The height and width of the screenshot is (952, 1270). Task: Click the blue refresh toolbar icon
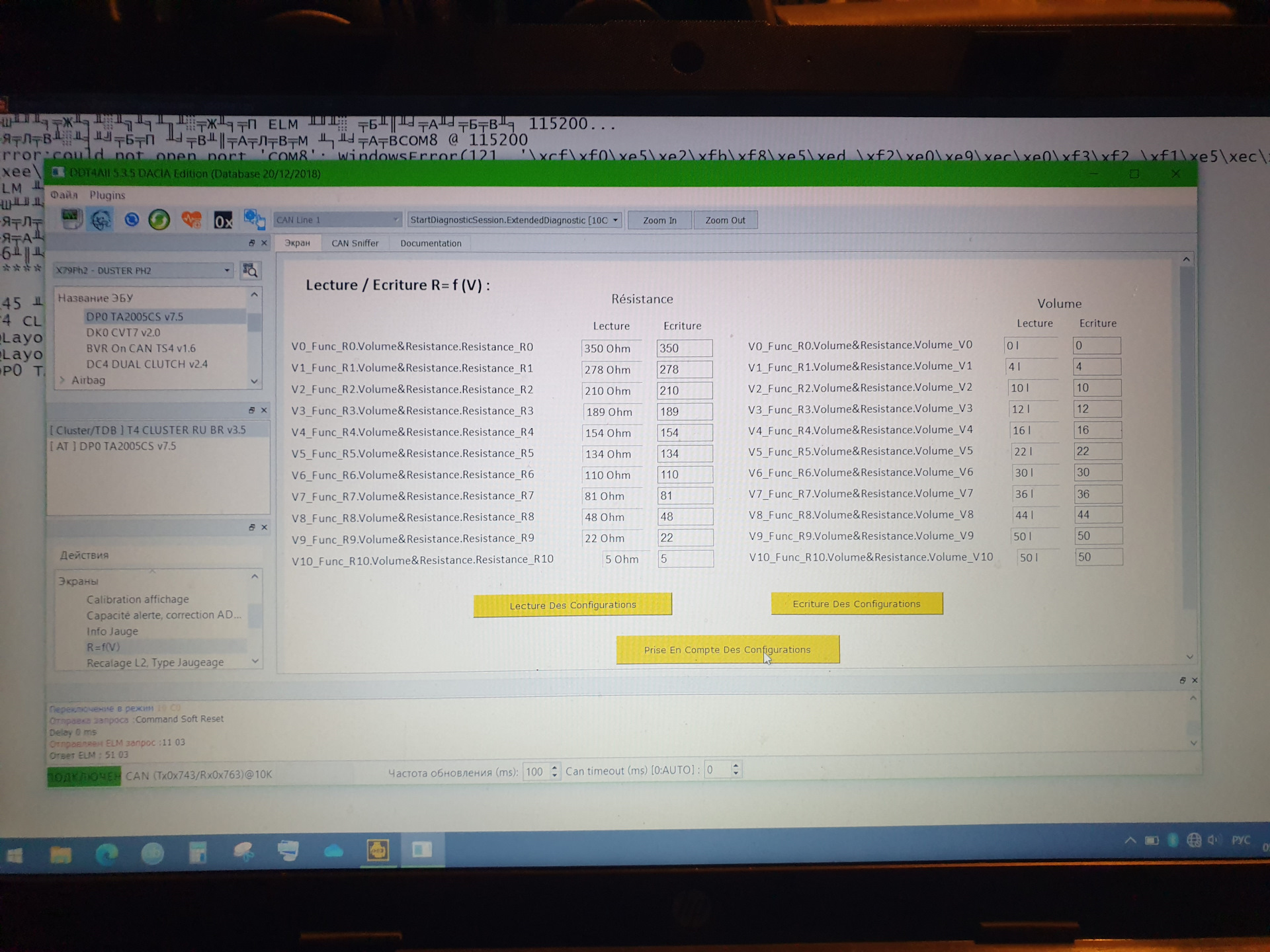(x=132, y=219)
